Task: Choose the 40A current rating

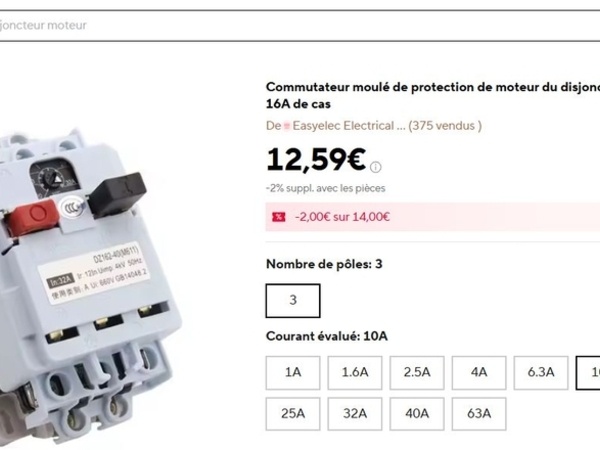Action: click(417, 413)
